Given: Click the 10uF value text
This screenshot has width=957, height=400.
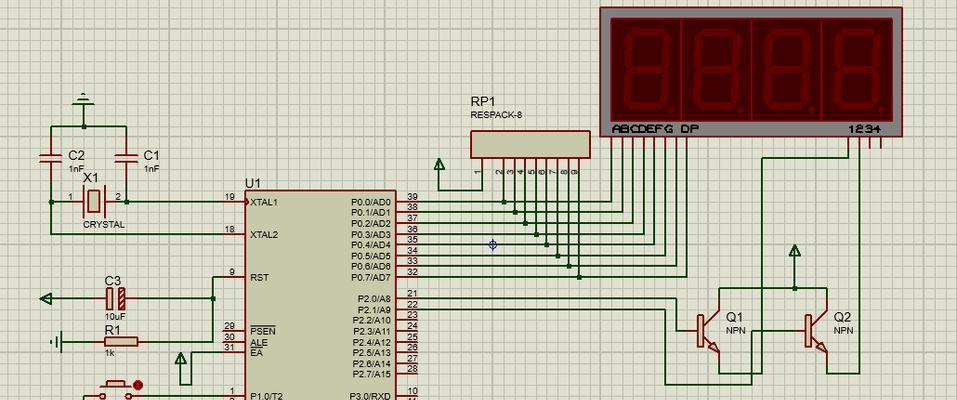Looking at the screenshot, I should click(115, 318).
